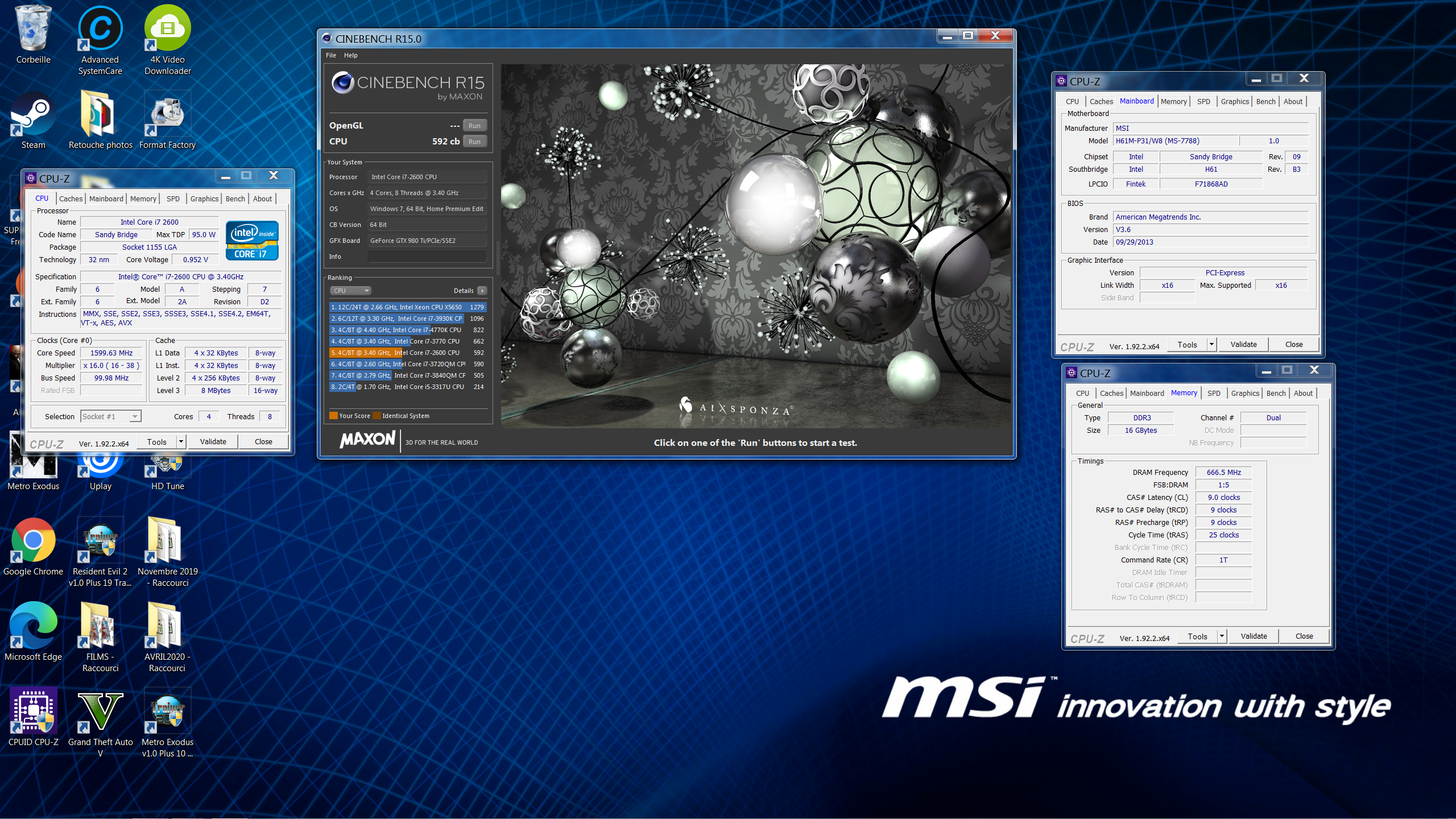Switch to Bench tab in left CPU-Z

[235, 198]
